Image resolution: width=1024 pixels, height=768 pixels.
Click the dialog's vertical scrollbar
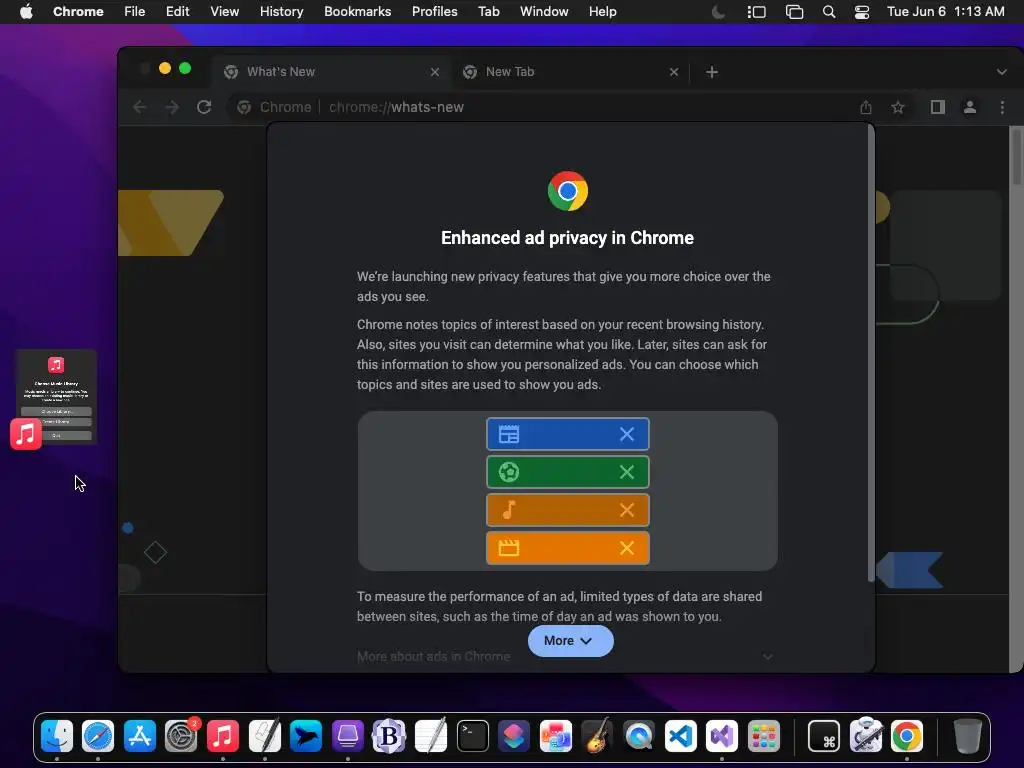click(x=871, y=353)
